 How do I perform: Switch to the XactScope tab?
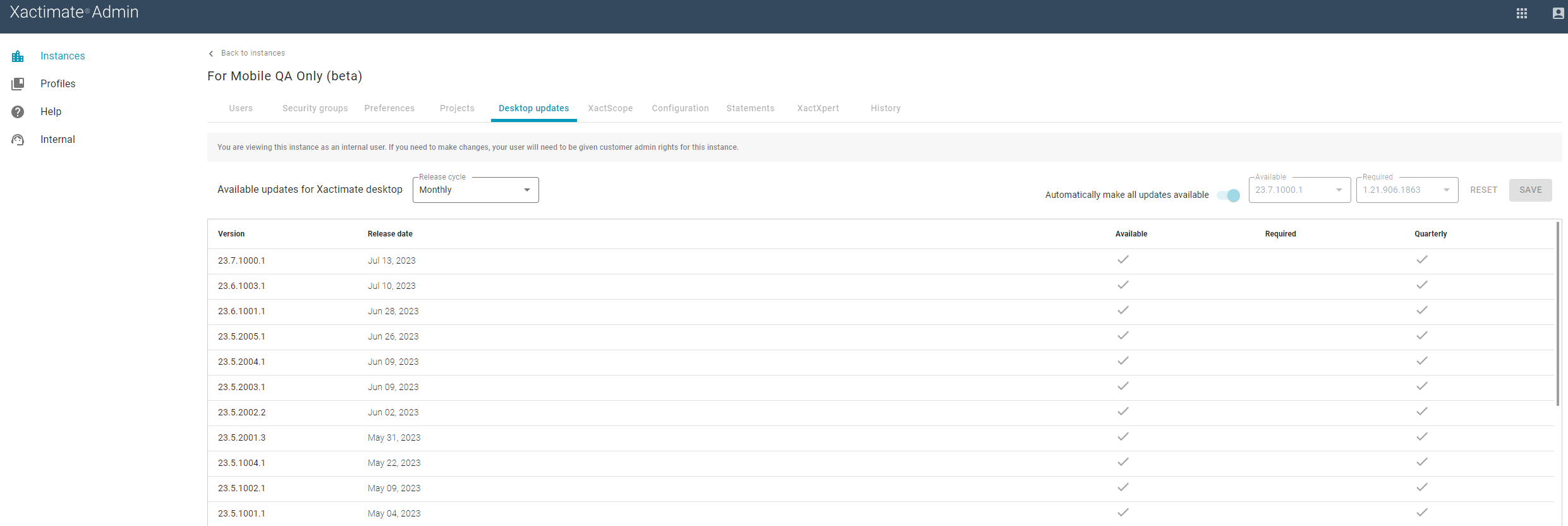610,108
